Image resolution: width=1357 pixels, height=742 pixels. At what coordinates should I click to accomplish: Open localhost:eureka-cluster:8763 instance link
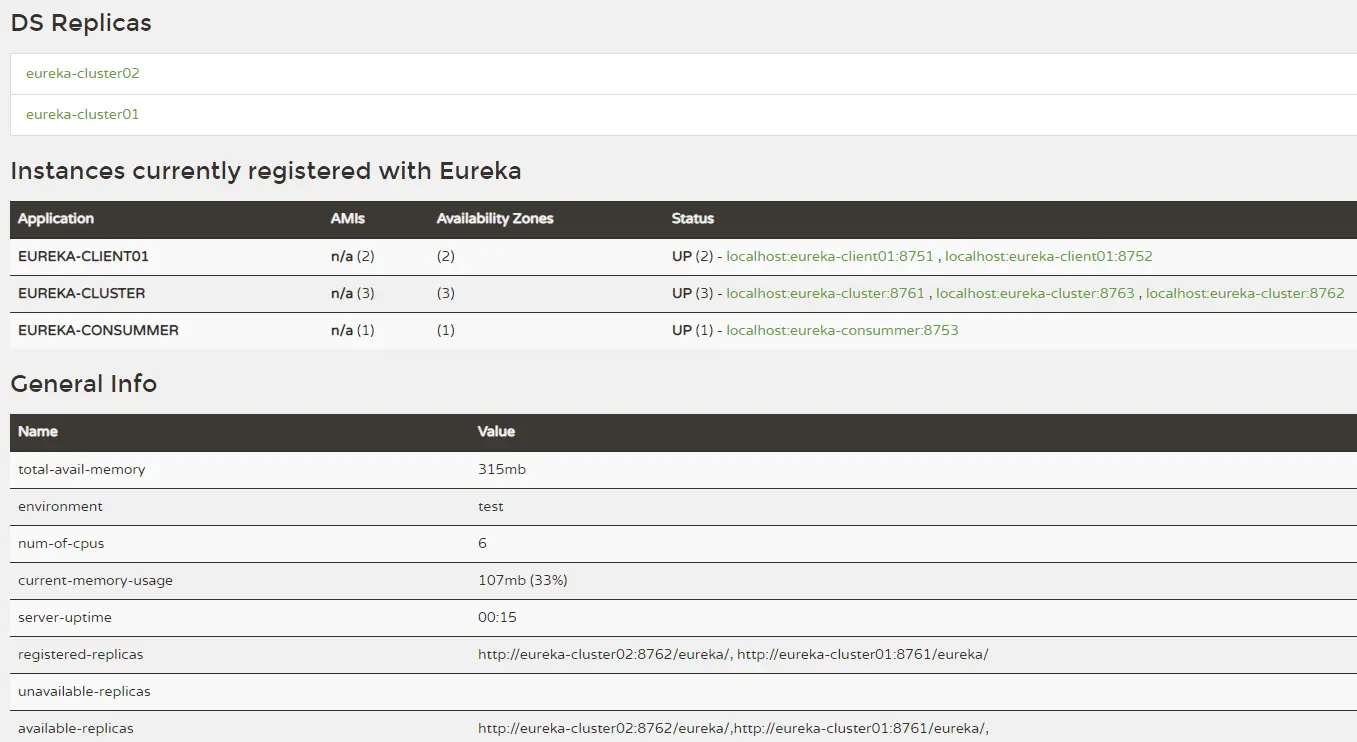click(x=1035, y=293)
